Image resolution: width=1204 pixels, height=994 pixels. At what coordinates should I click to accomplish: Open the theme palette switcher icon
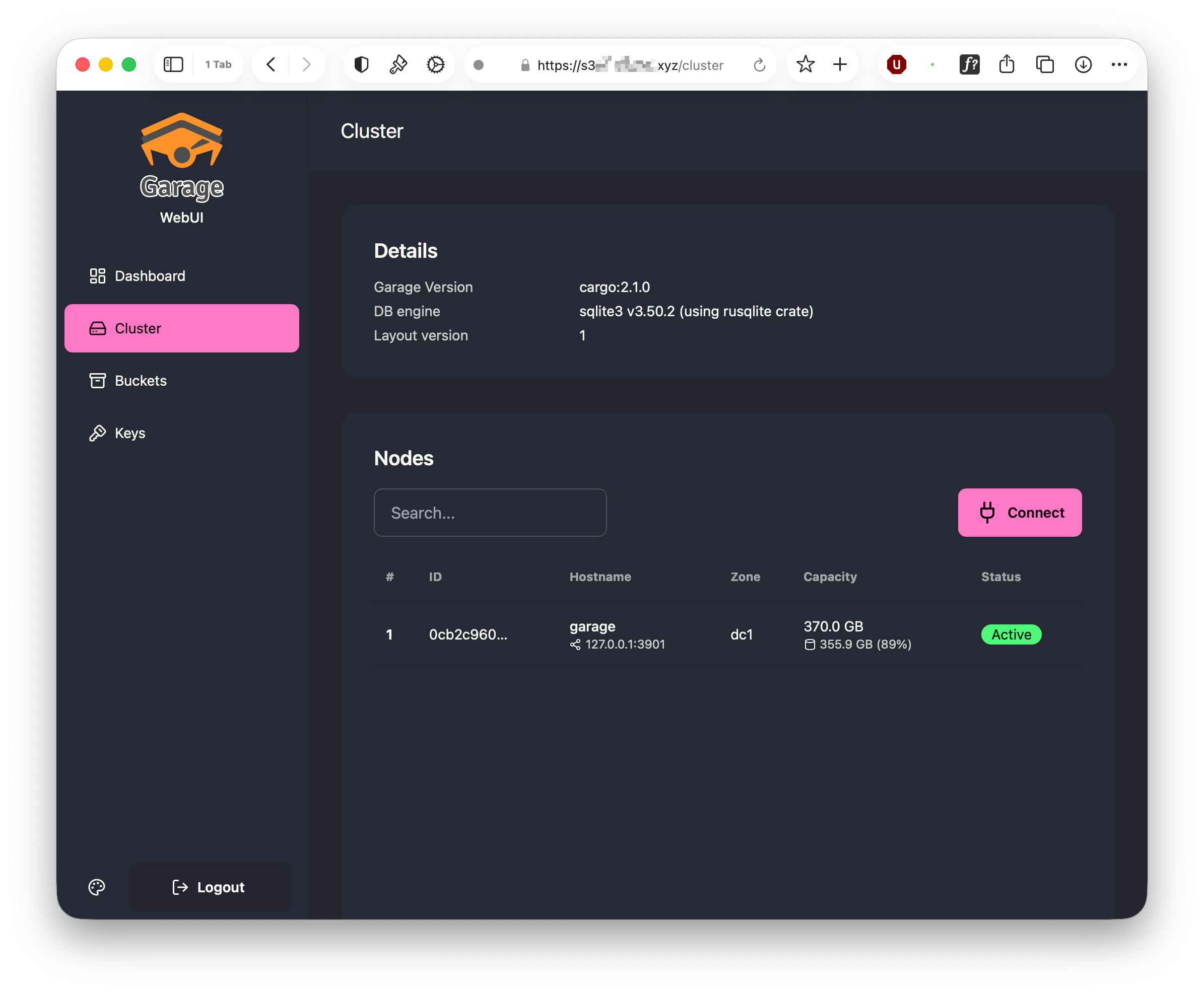click(97, 887)
